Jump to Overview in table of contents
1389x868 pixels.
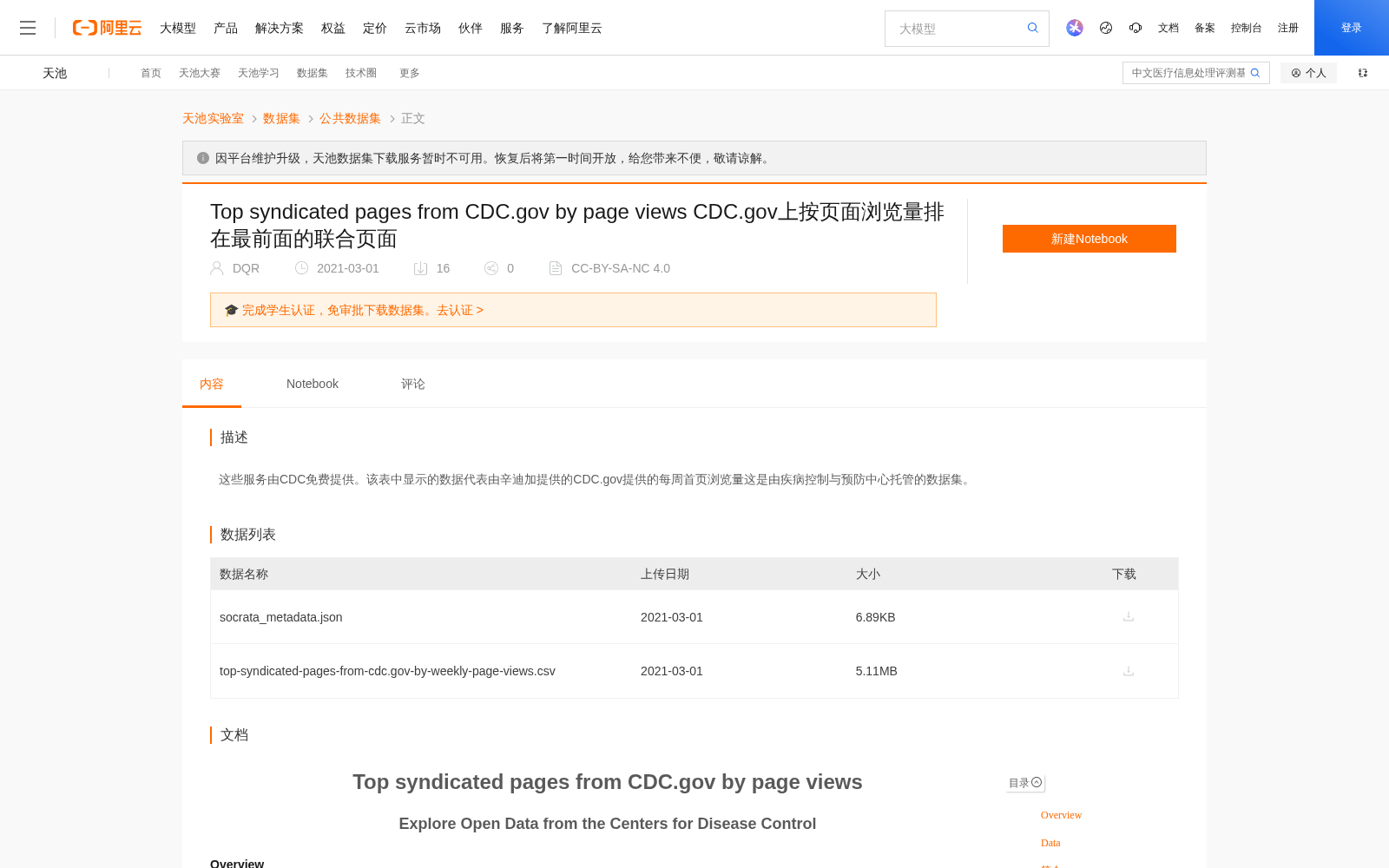click(x=1061, y=815)
